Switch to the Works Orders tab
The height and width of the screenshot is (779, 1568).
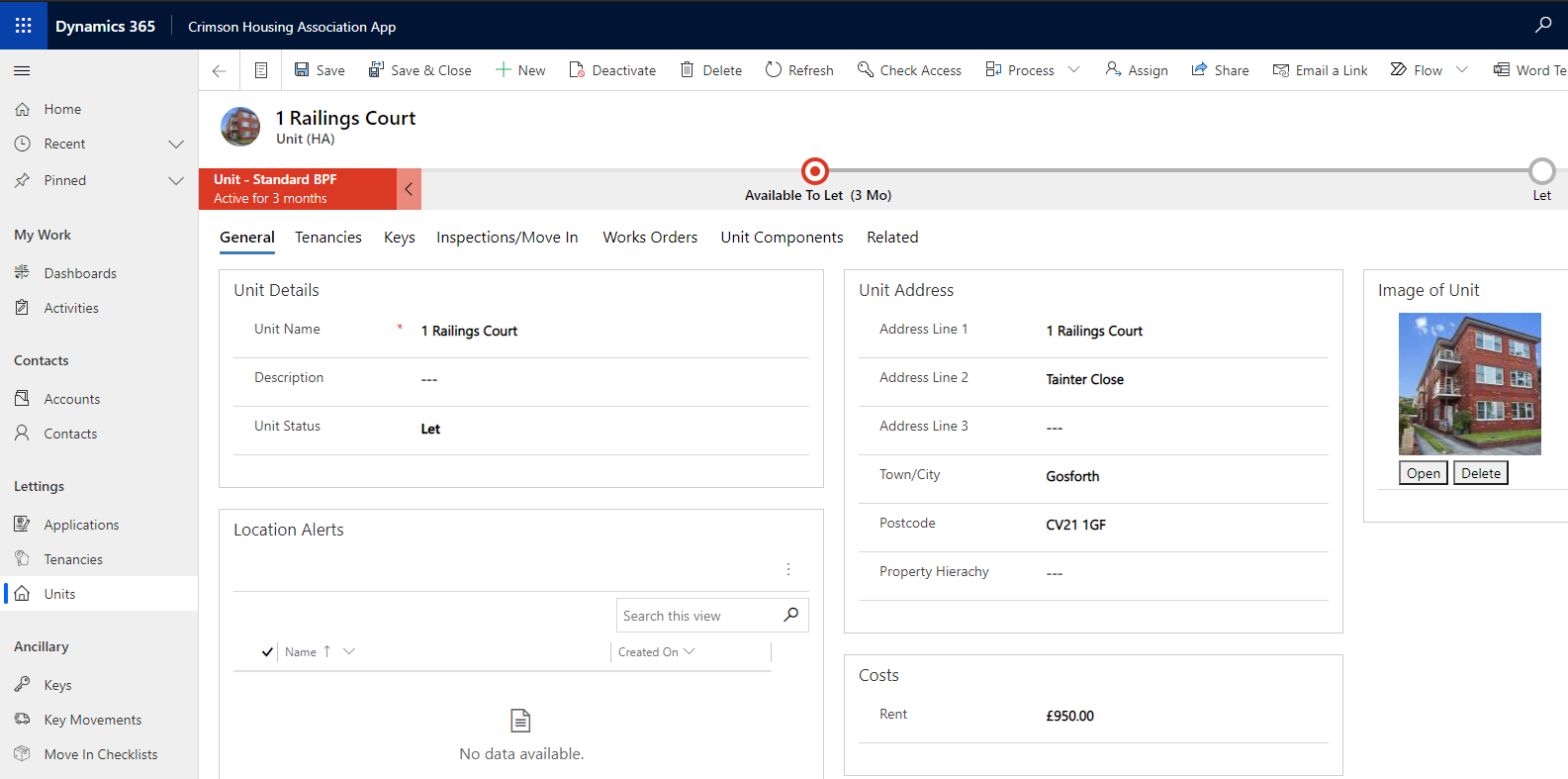[650, 238]
